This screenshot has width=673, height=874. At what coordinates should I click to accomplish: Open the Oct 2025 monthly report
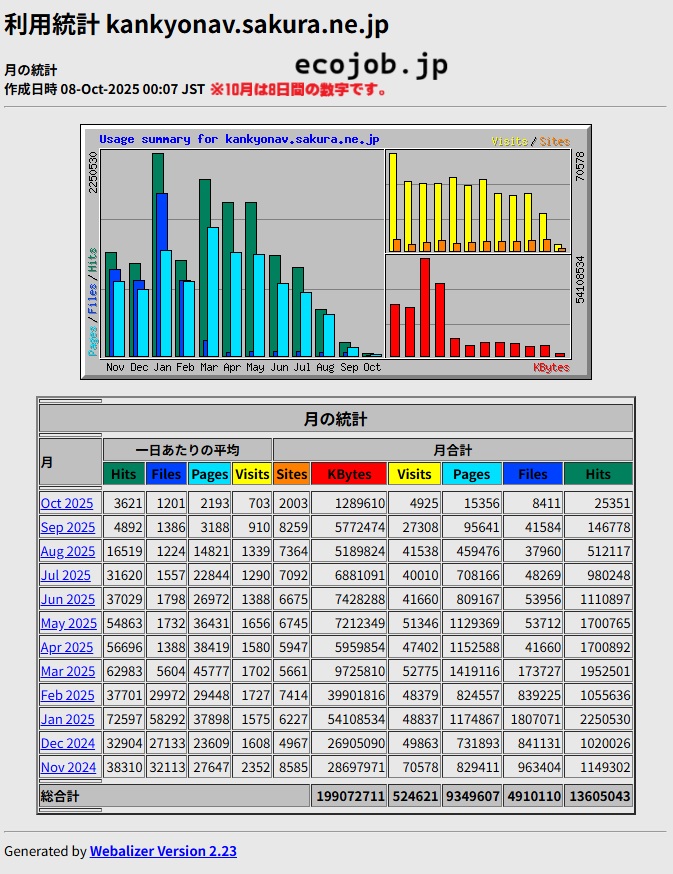click(67, 503)
